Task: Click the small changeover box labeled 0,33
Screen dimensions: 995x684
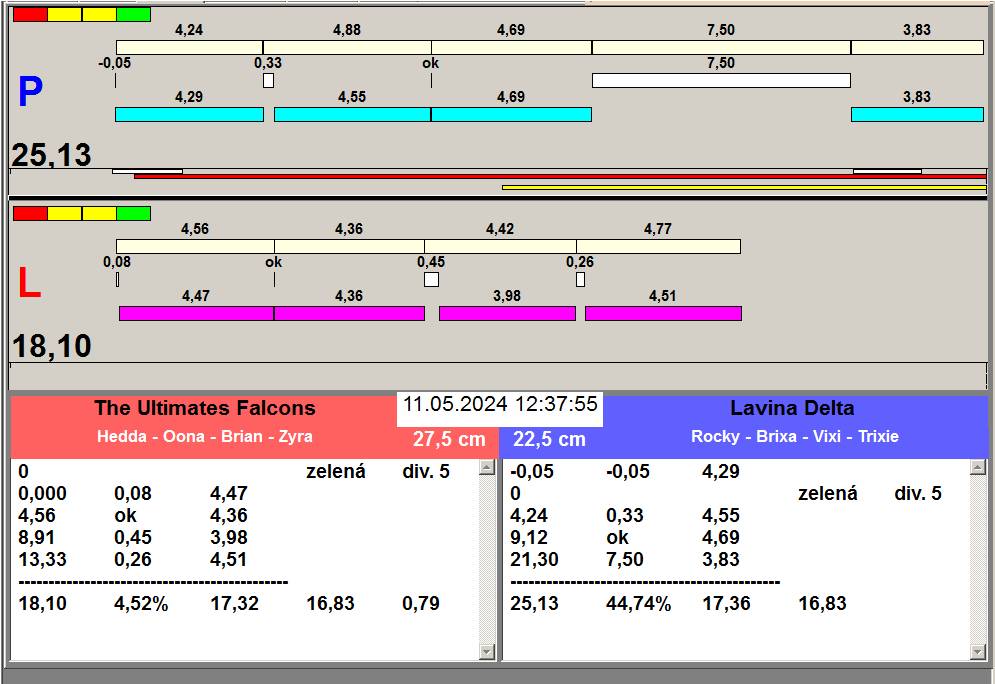Action: [268, 81]
